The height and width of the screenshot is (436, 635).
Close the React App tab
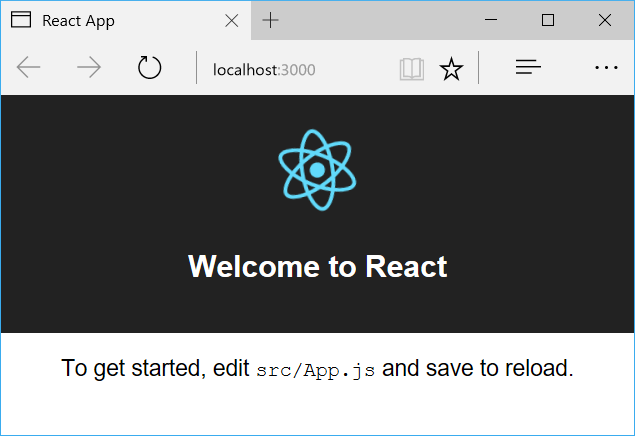(232, 20)
